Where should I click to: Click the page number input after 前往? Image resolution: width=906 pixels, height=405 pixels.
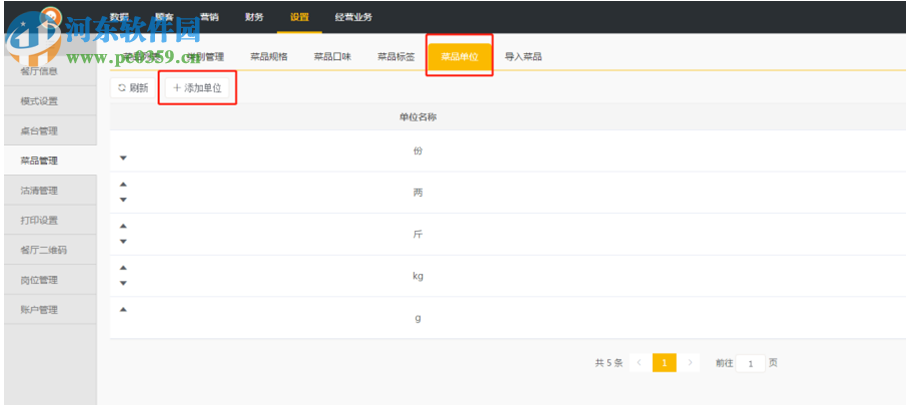[751, 363]
